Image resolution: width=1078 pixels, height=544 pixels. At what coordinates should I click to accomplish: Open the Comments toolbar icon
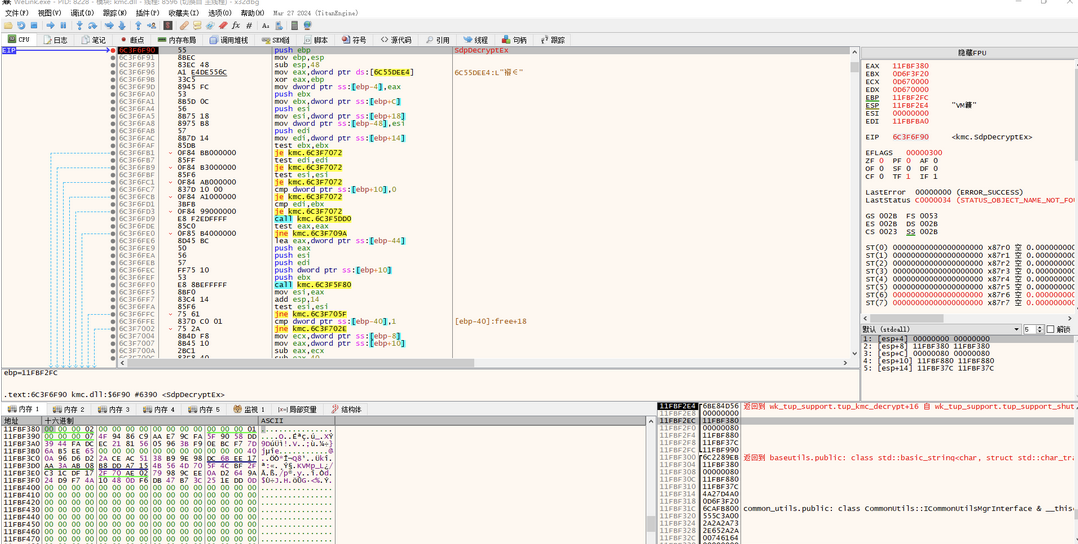coord(197,25)
